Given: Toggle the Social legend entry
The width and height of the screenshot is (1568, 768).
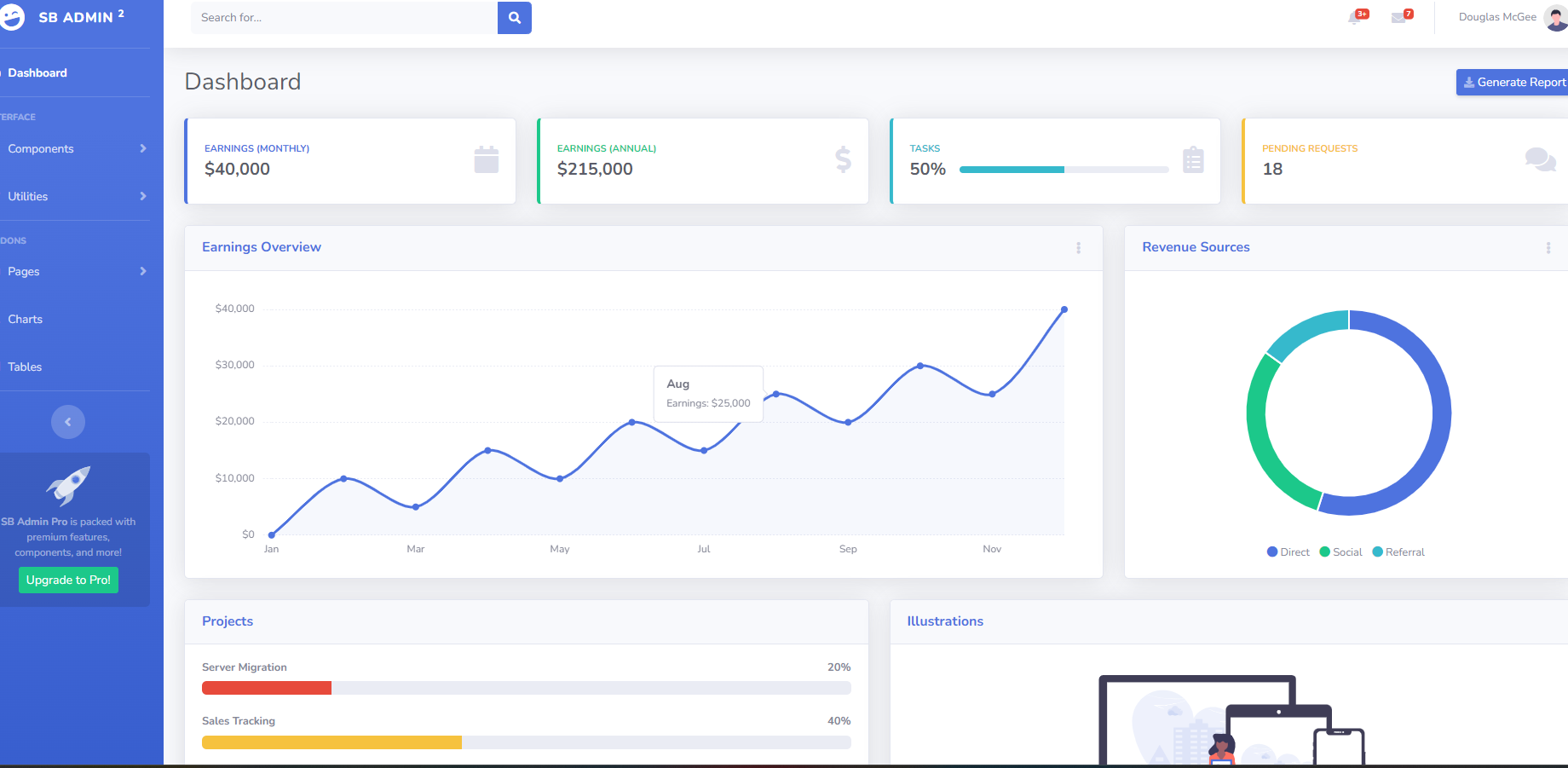Looking at the screenshot, I should 1341,552.
